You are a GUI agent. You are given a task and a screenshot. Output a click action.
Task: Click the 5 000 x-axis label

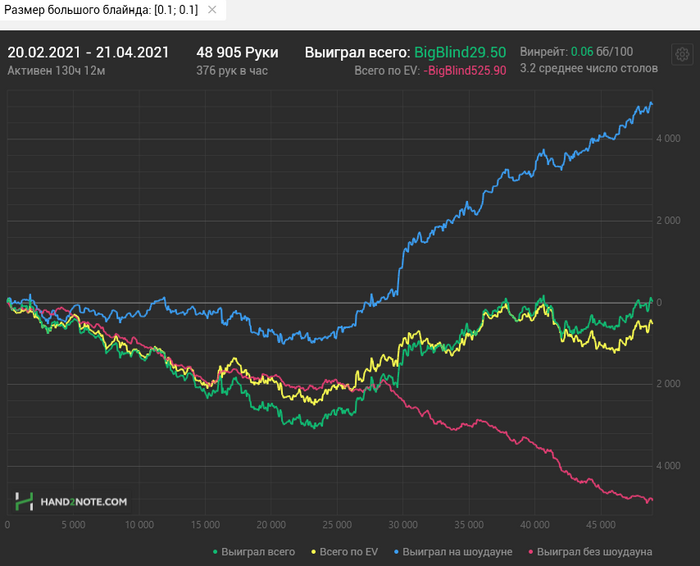tap(73, 525)
